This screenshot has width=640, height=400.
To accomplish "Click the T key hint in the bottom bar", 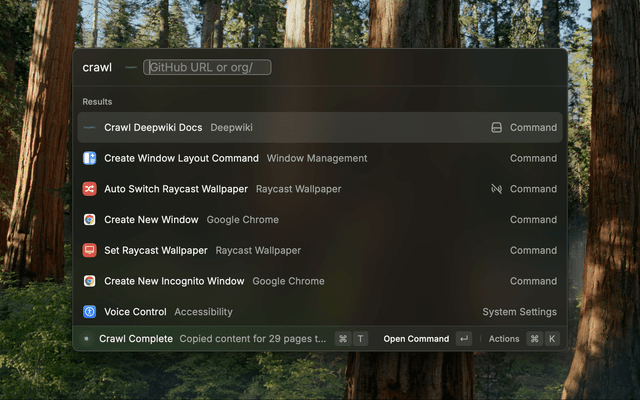I will (x=360, y=339).
